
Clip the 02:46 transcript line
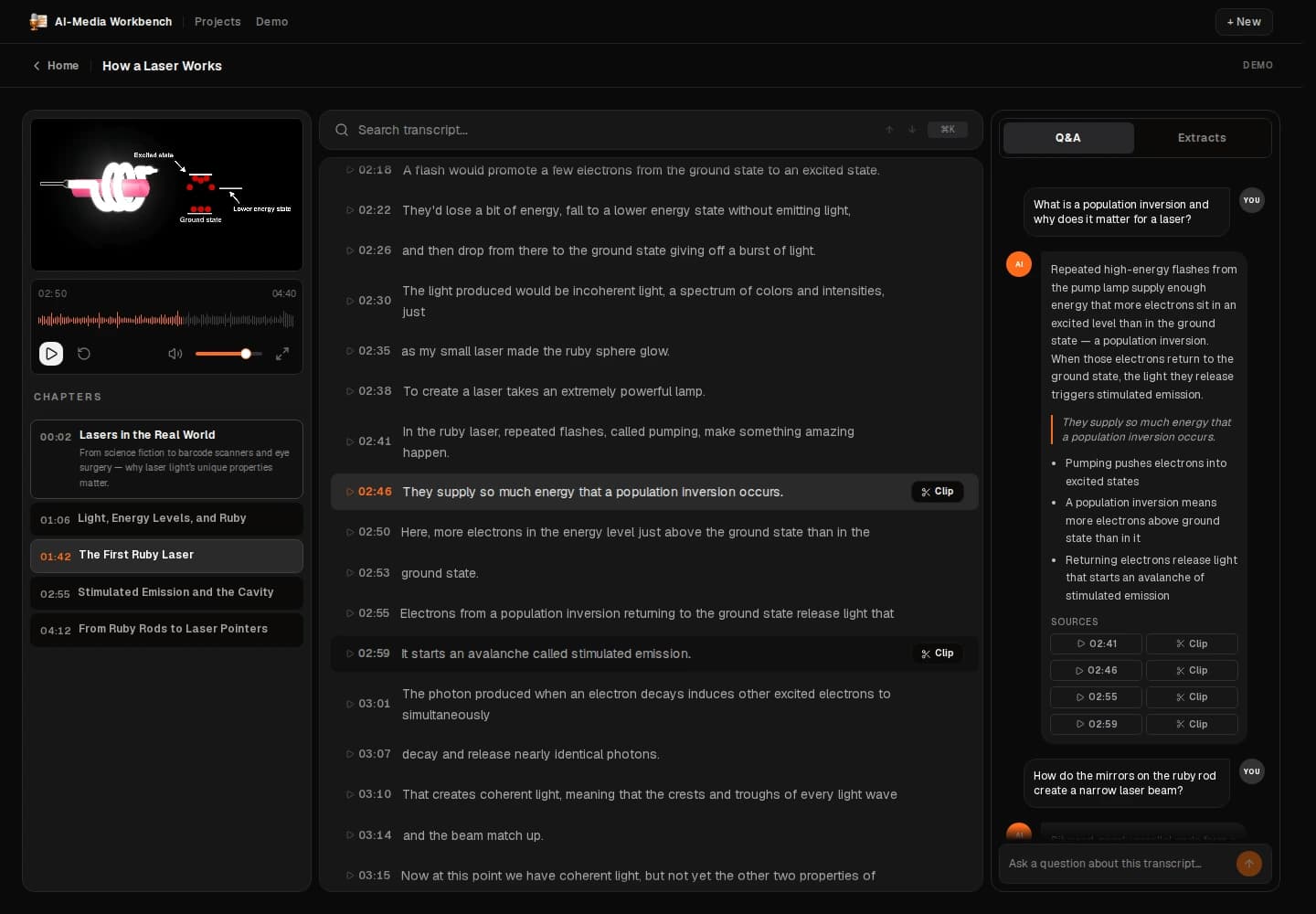[x=938, y=492]
